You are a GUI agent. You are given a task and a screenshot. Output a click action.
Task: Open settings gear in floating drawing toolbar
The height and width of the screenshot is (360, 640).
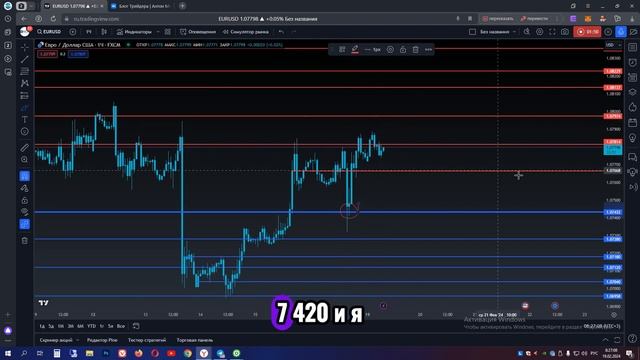click(390, 49)
